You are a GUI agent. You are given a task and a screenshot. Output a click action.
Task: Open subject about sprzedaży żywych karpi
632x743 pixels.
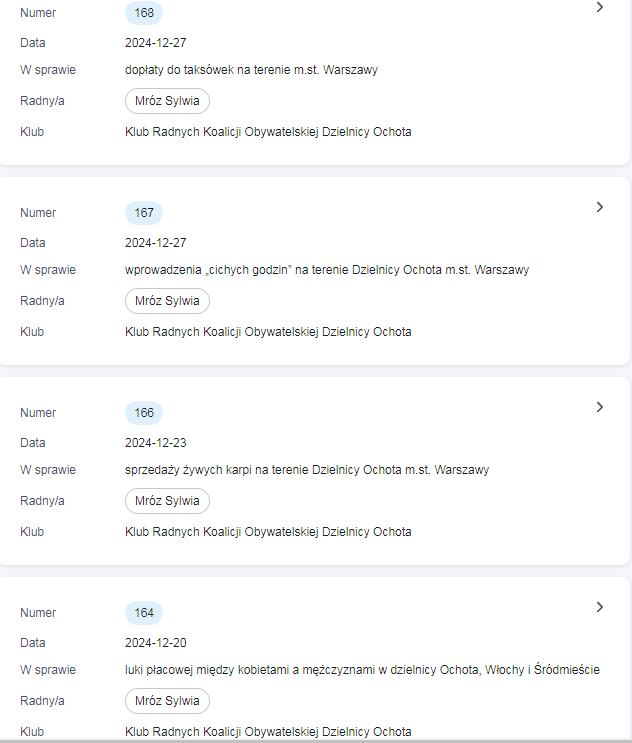(306, 470)
